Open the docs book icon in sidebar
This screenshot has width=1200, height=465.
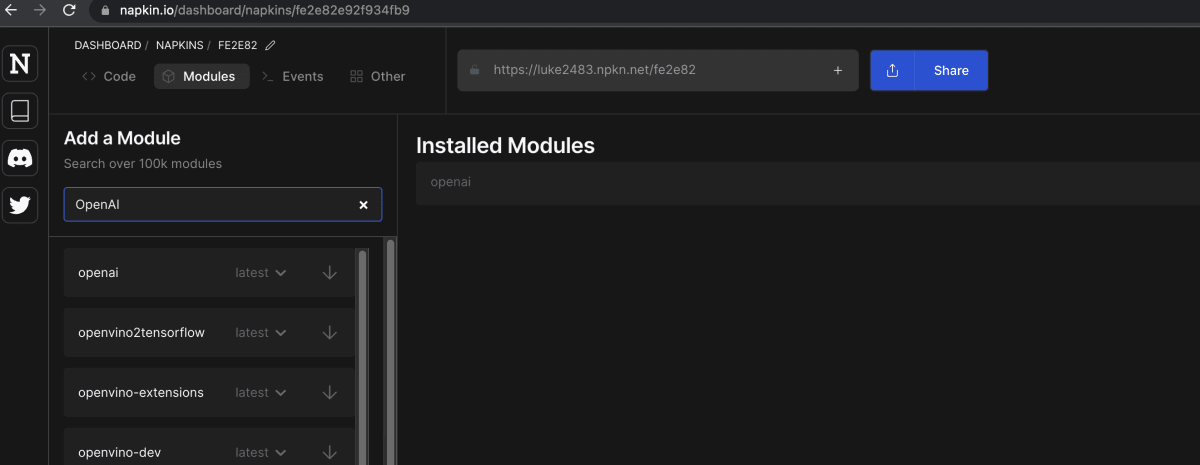point(20,110)
